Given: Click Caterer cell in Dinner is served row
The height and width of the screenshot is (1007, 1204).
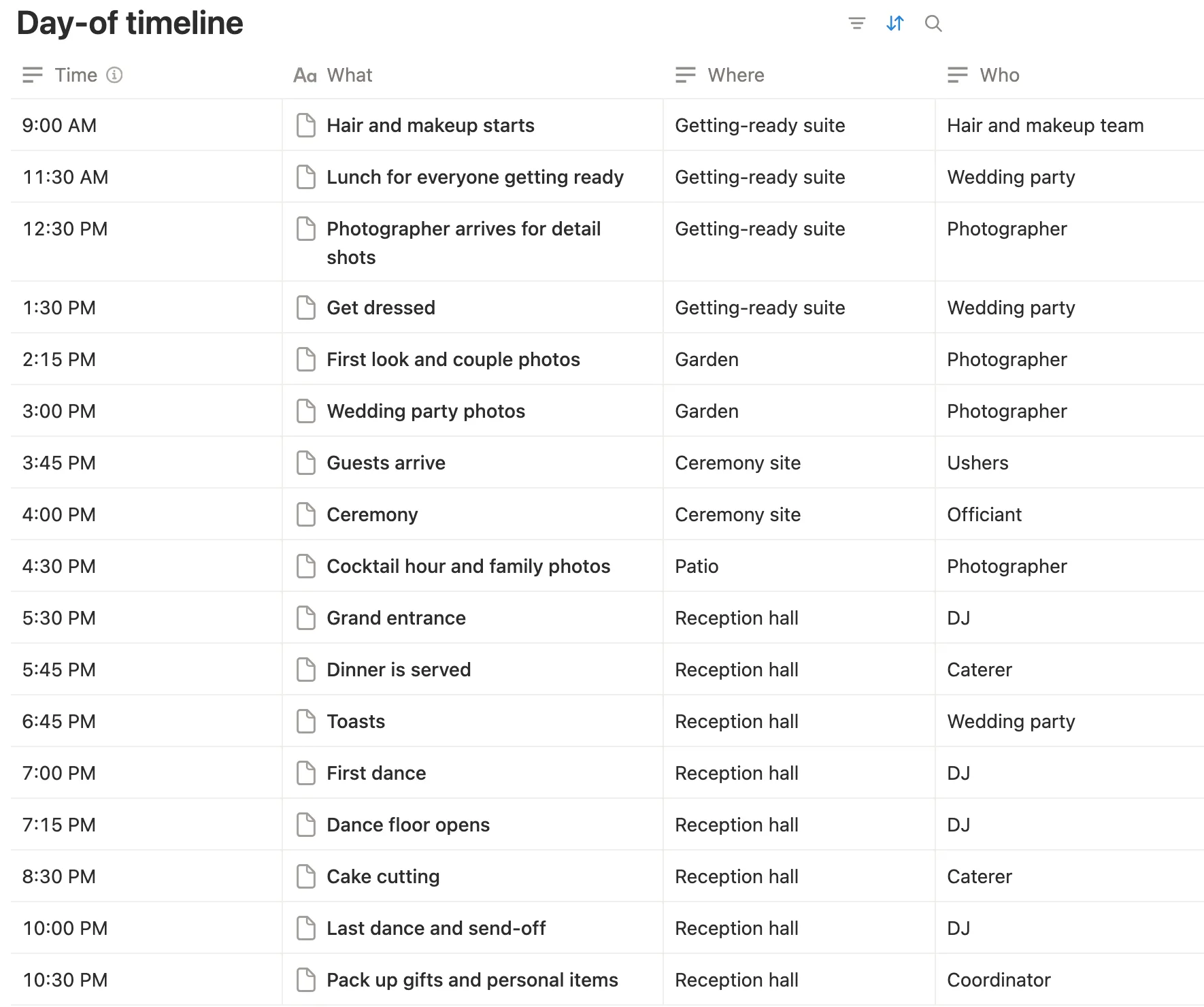Looking at the screenshot, I should coord(1069,670).
